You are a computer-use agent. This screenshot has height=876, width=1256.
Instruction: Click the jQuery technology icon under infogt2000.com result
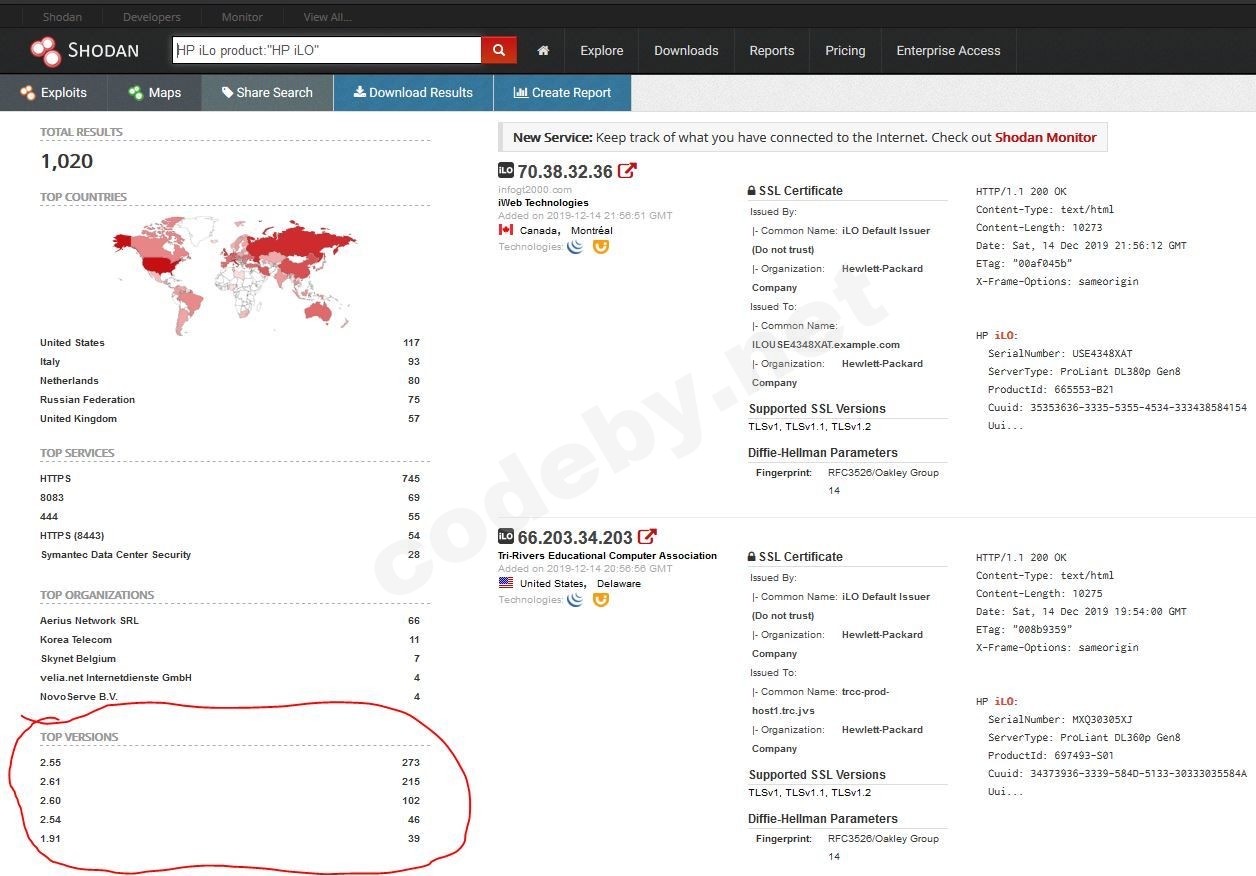pos(575,246)
